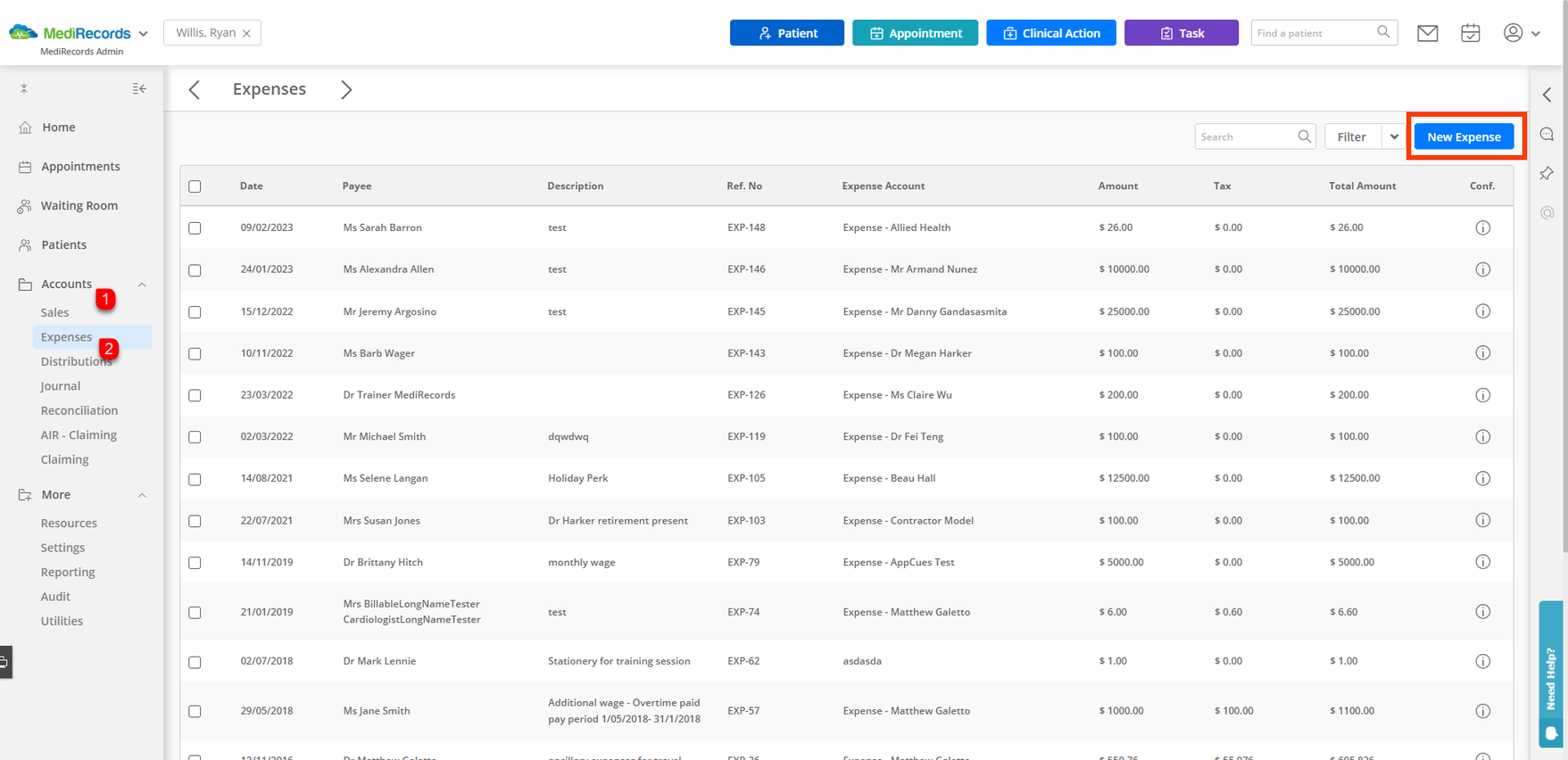Go back with the left arrow
This screenshot has width=1568, height=760.
click(194, 89)
